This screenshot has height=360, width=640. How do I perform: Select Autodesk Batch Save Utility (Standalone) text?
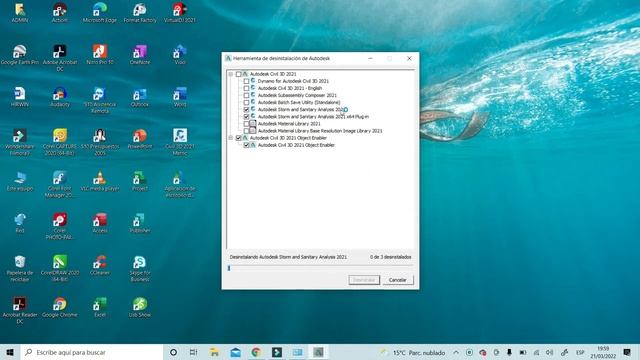299,102
